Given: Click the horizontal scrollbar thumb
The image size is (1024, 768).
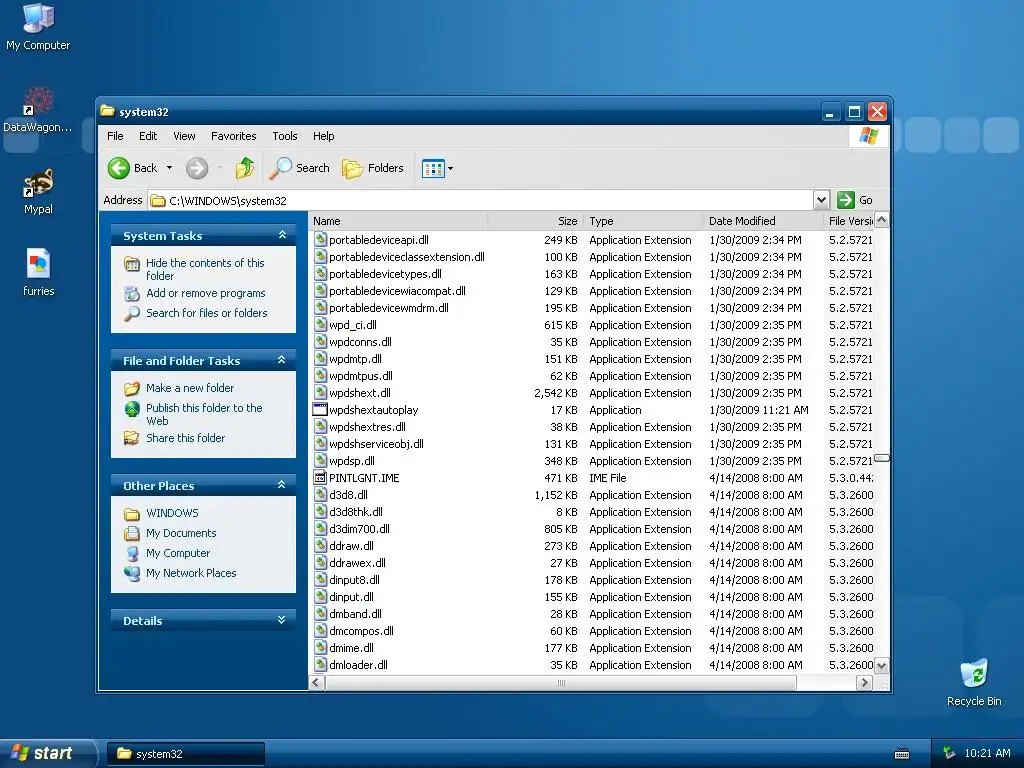Looking at the screenshot, I should pos(561,682).
